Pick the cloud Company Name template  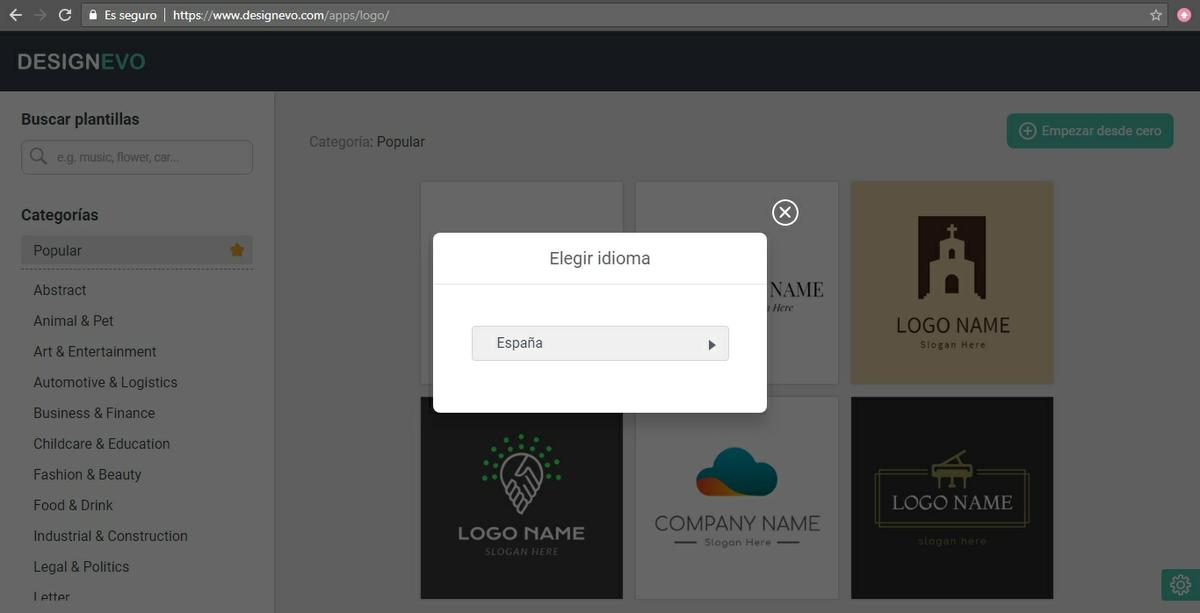point(736,497)
